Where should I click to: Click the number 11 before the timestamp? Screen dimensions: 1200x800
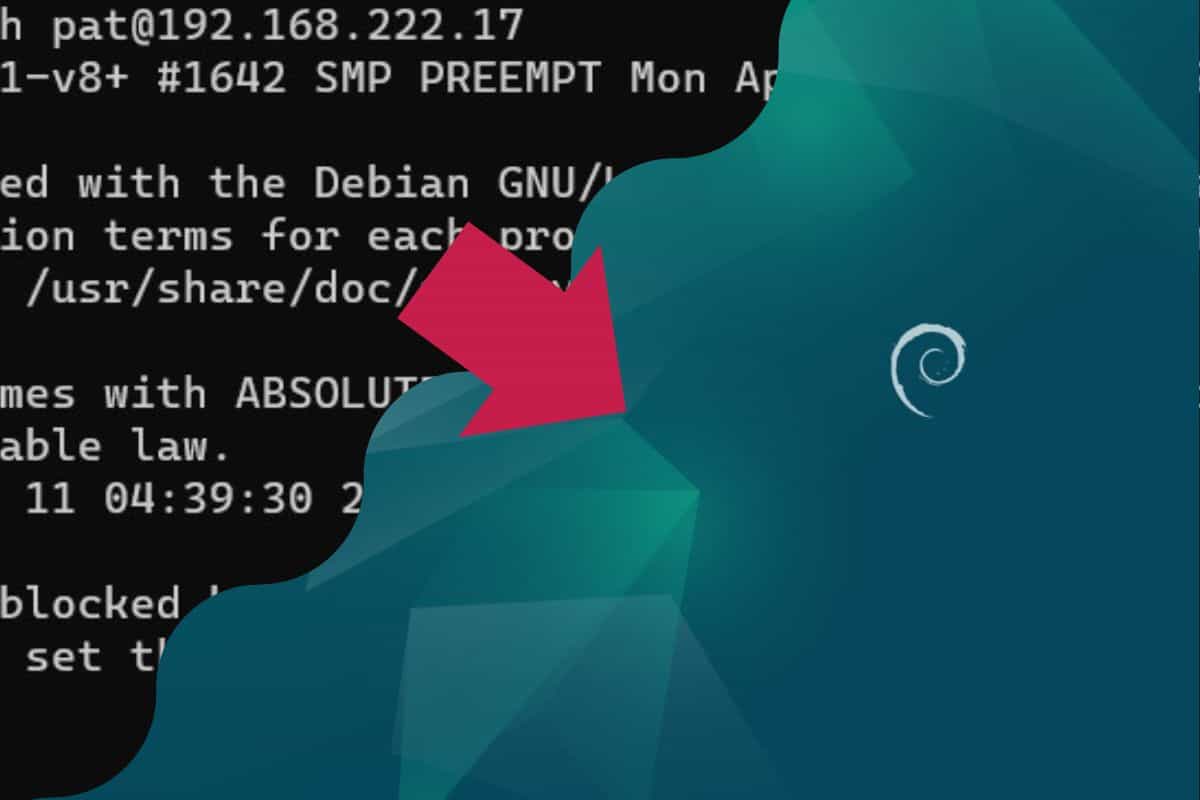click(51, 499)
